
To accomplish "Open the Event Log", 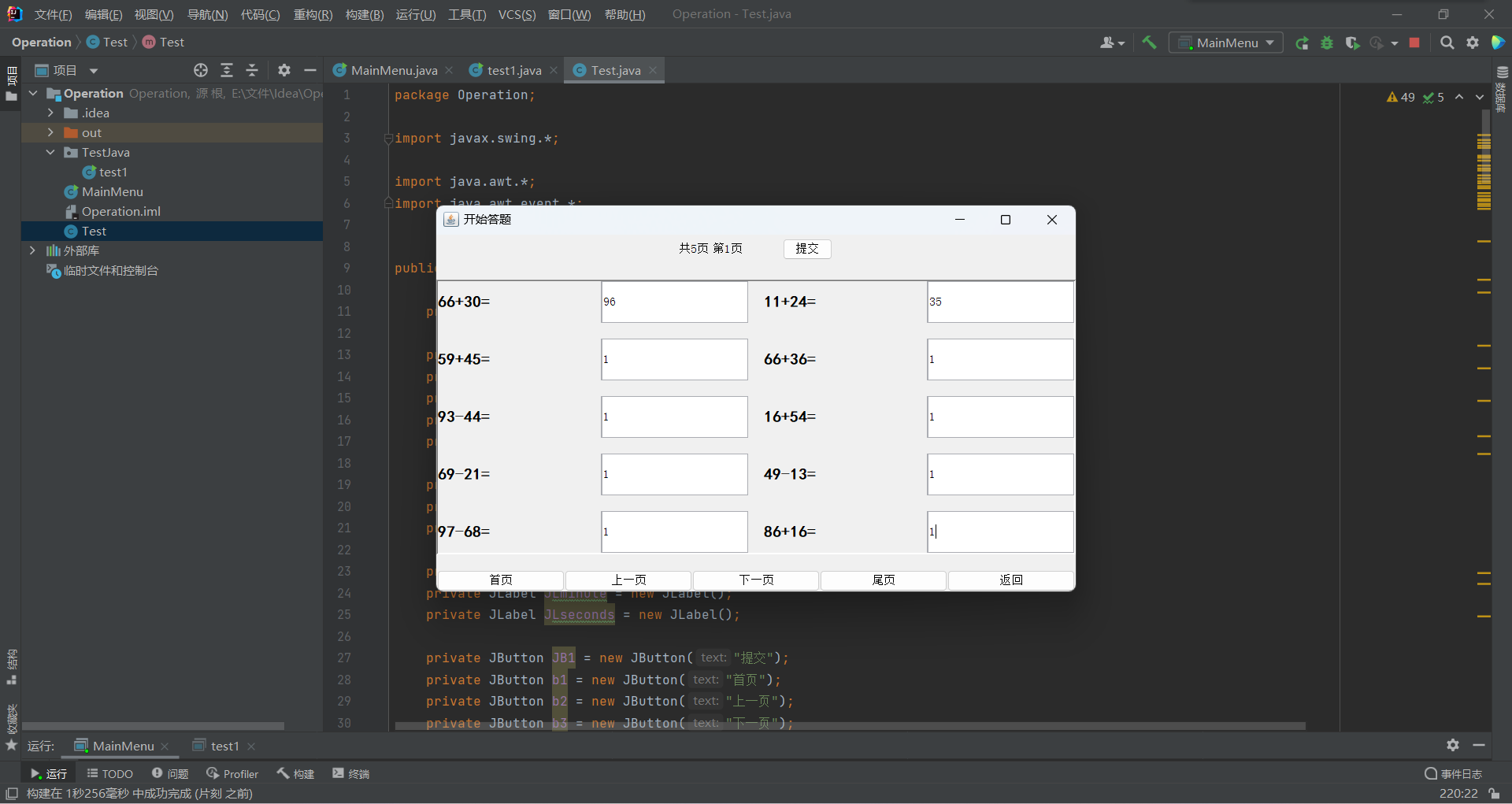I will (1454, 774).
